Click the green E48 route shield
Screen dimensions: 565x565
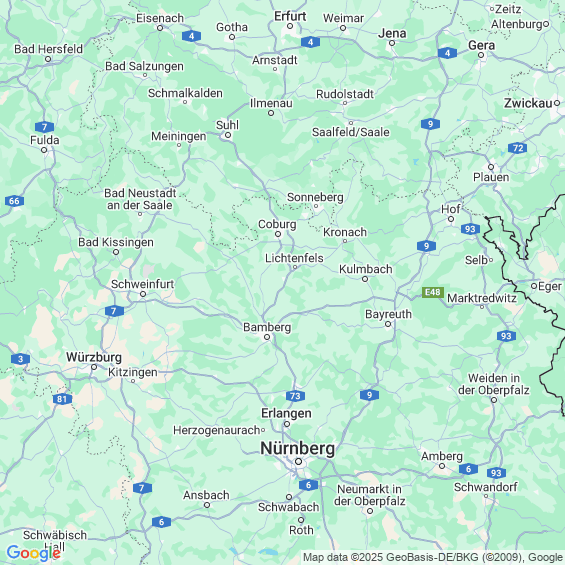pos(433,292)
